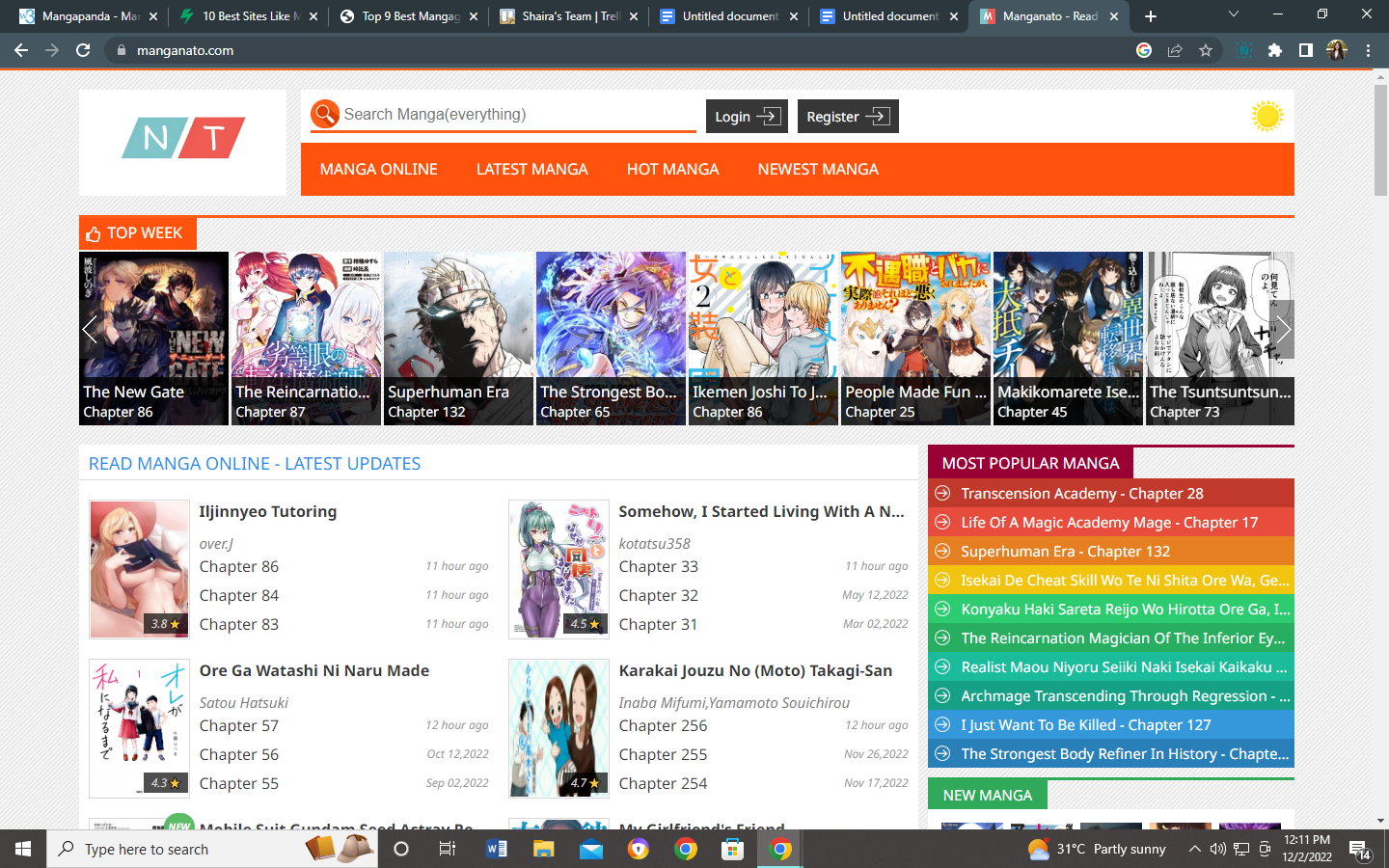The image size is (1389, 868).
Task: Open File Explorer from the taskbar
Action: (x=544, y=849)
